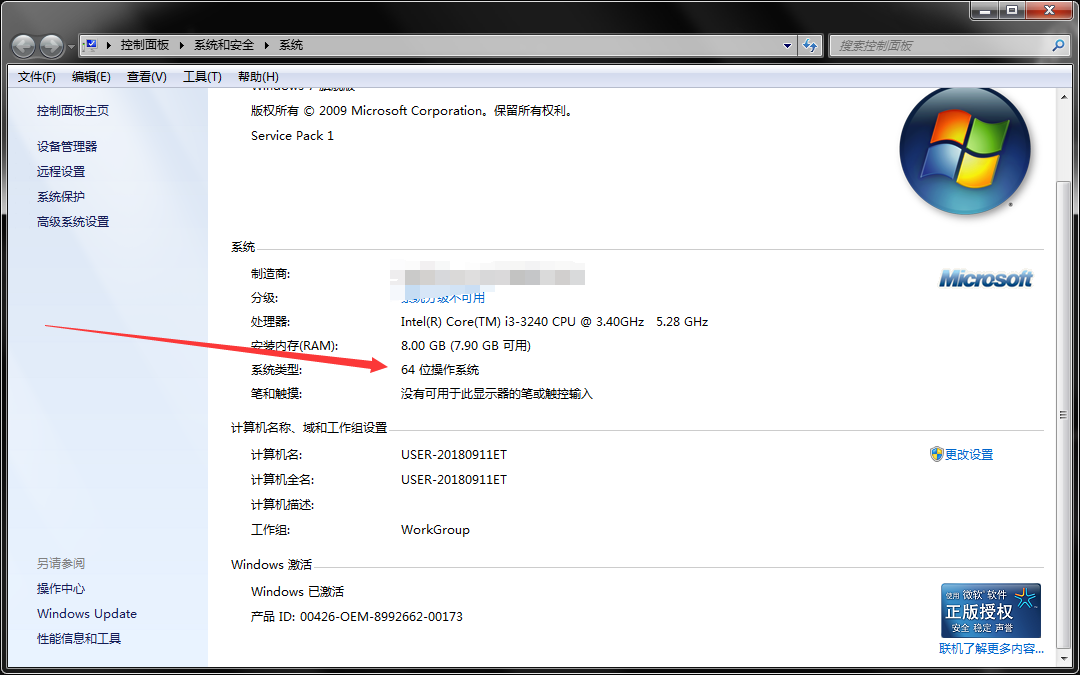Click the 正版授权 genuine software badge
The width and height of the screenshot is (1080, 675).
point(990,610)
